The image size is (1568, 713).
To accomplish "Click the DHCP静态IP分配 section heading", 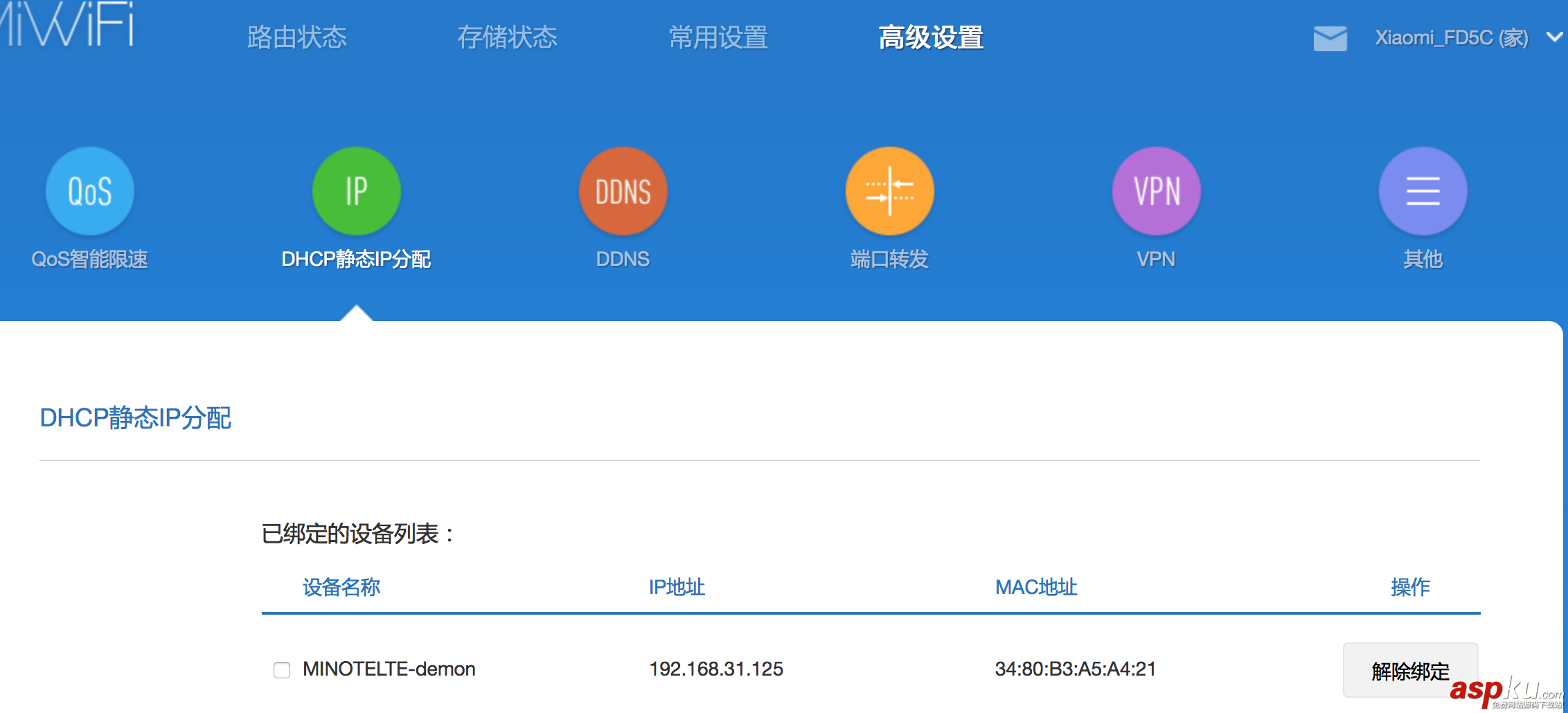I will pos(136,417).
